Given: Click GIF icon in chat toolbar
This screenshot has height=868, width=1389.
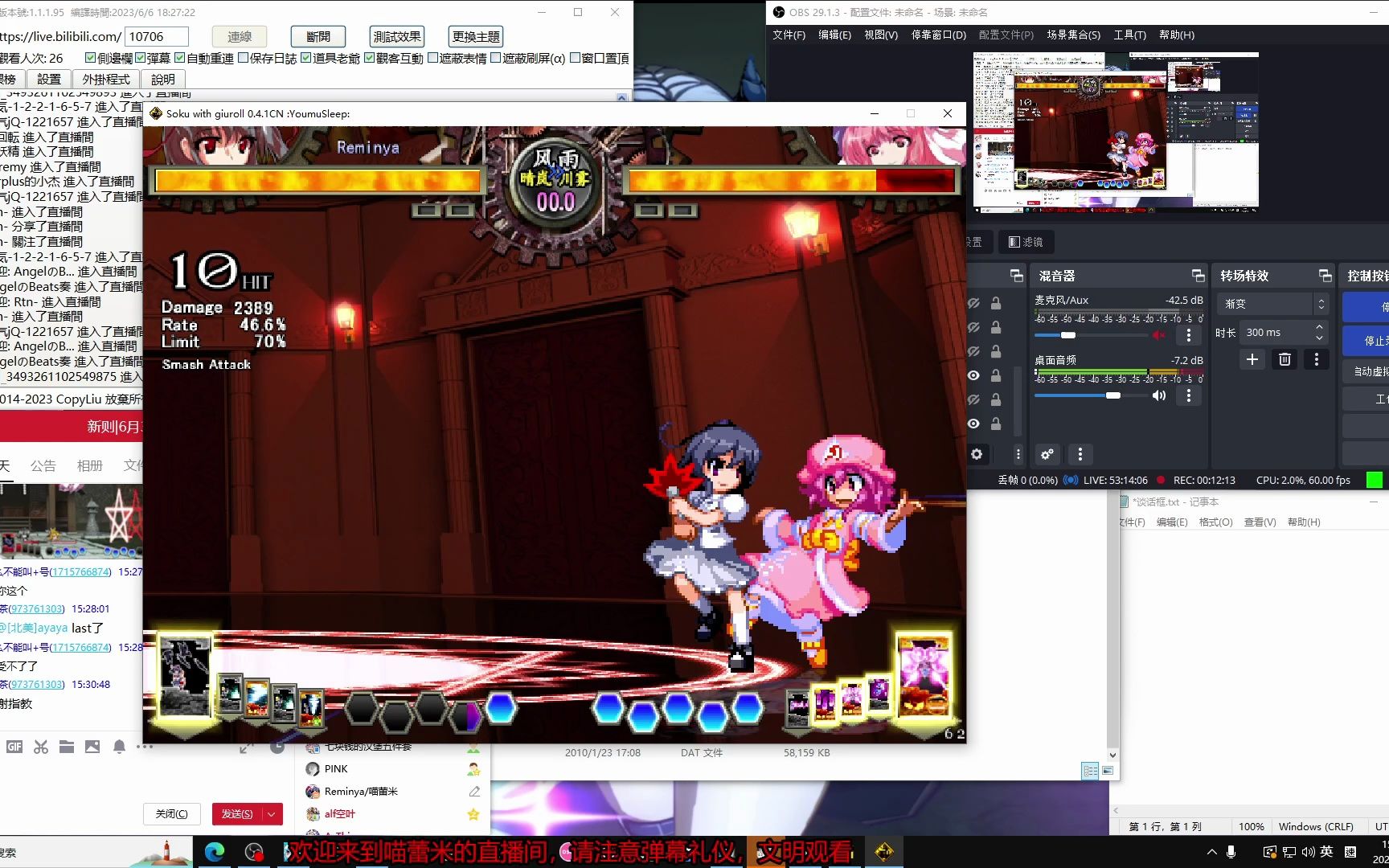Looking at the screenshot, I should click(x=14, y=747).
